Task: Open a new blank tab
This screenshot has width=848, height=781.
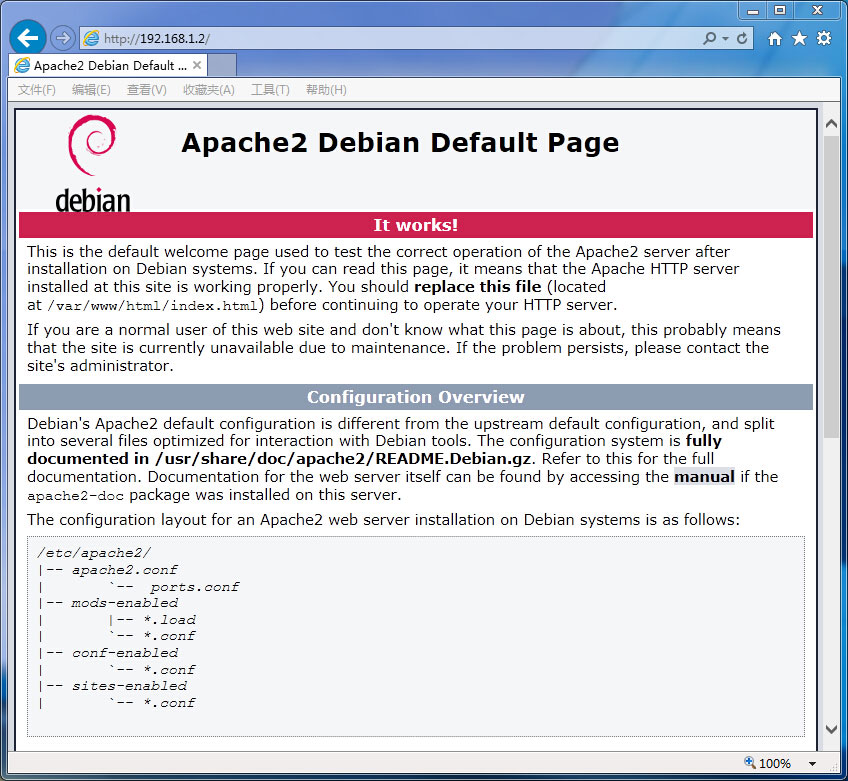Action: click(222, 65)
